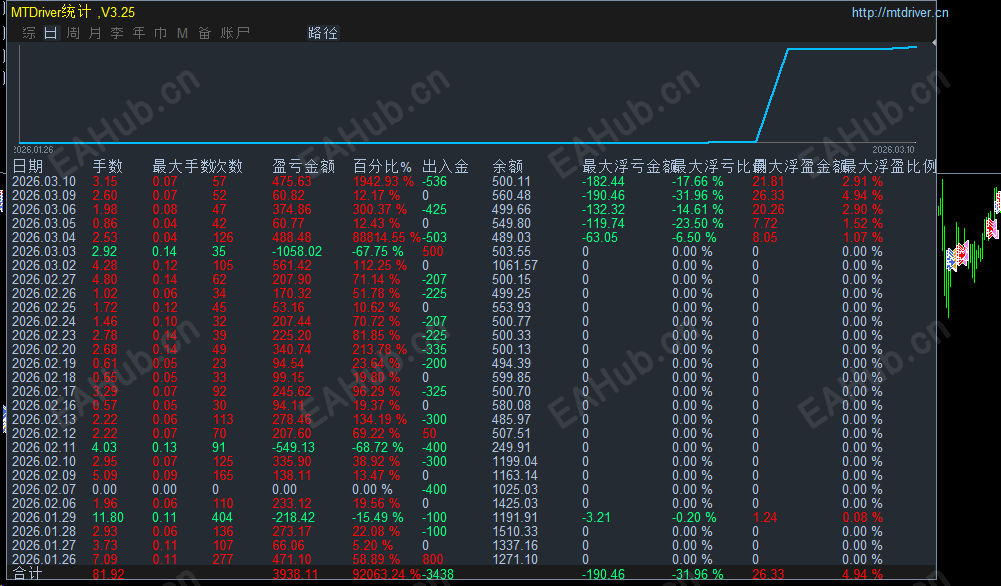Image resolution: width=1001 pixels, height=586 pixels.
Task: Click trade count 165
Action: [x=223, y=476]
